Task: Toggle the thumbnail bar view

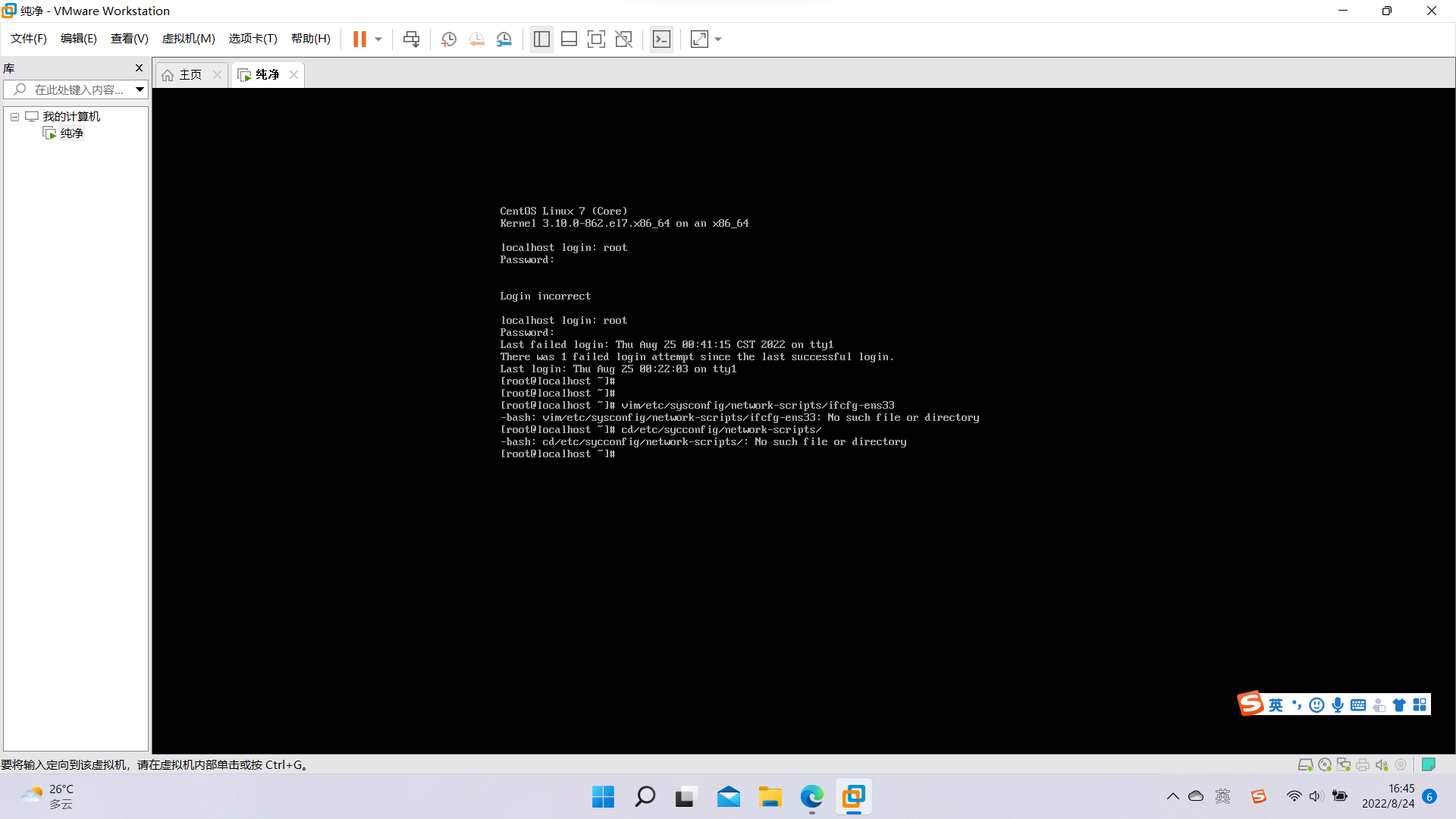Action: pyautogui.click(x=569, y=39)
